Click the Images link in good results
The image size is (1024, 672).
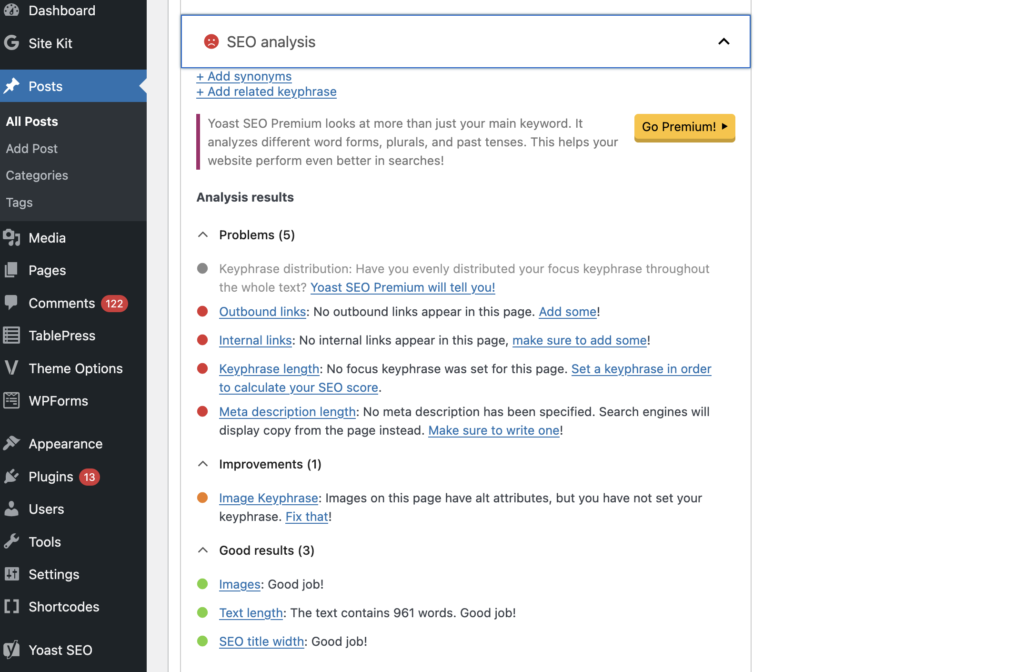239,584
